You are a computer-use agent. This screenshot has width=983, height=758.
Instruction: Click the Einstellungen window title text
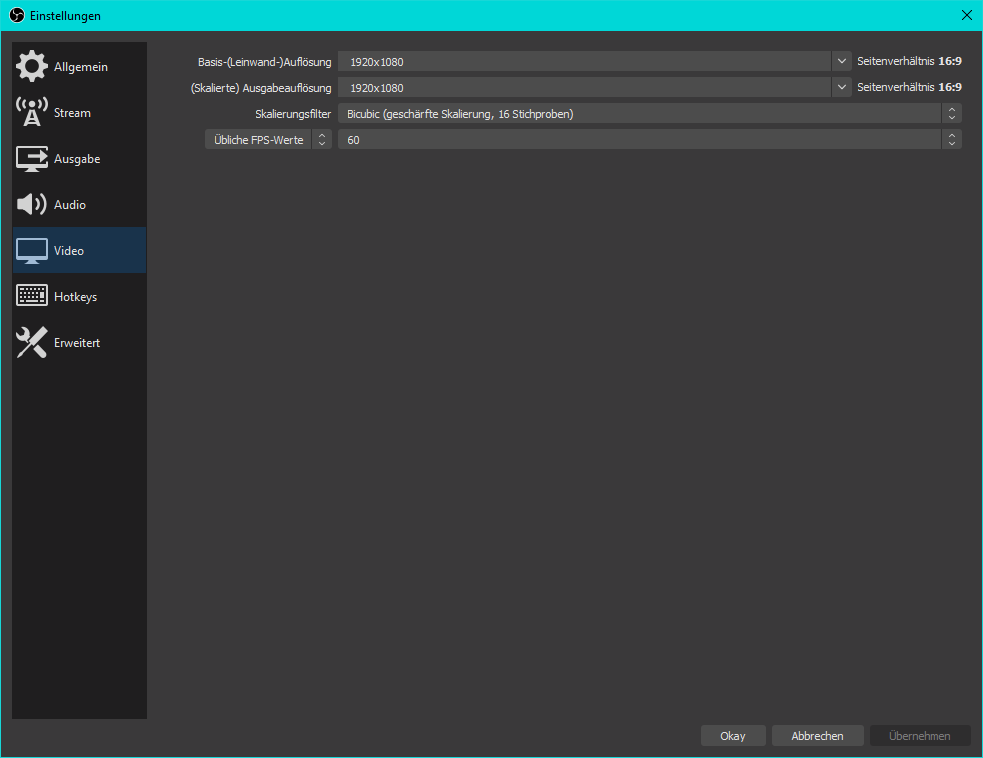[65, 16]
